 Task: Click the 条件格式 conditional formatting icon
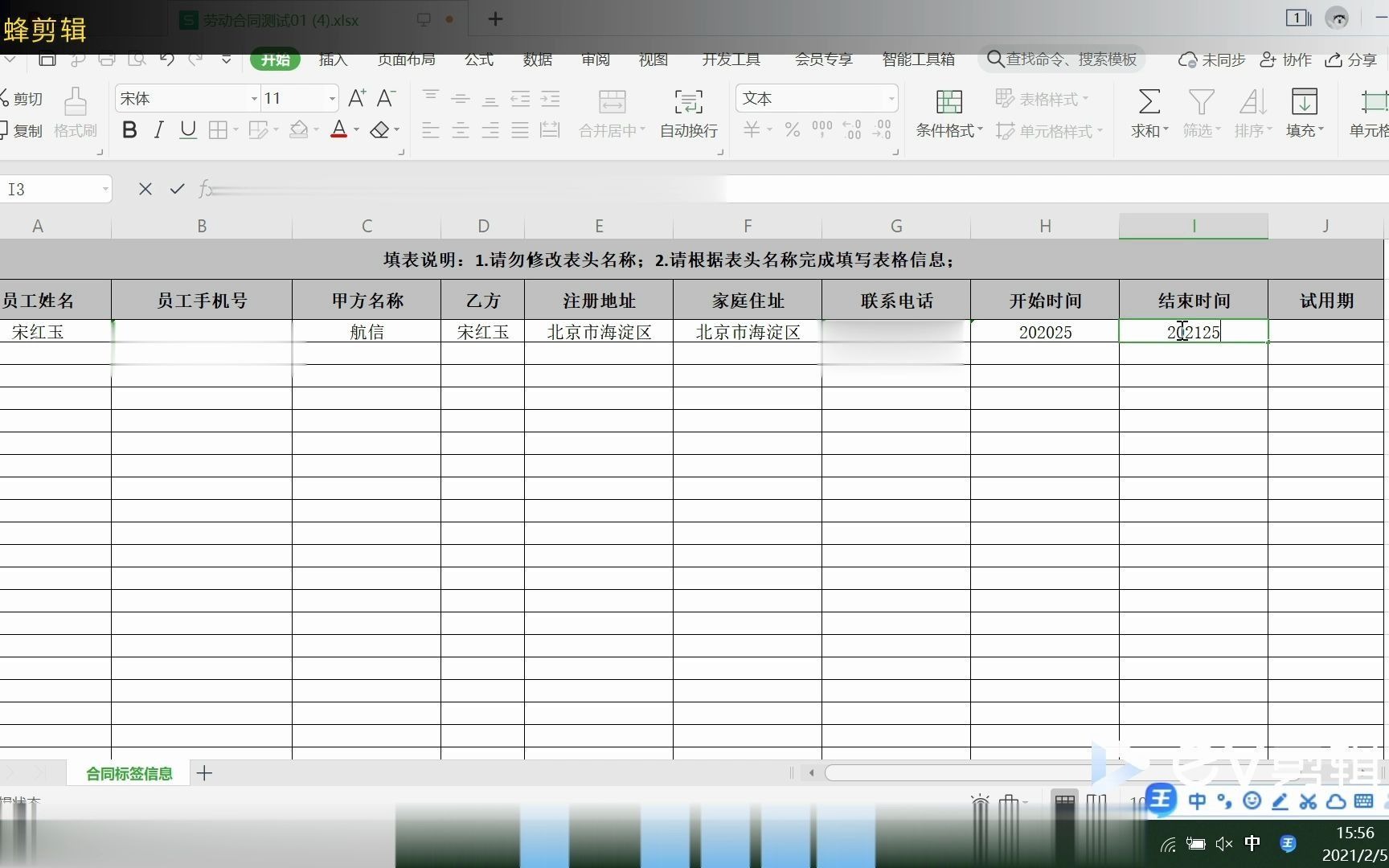949,113
